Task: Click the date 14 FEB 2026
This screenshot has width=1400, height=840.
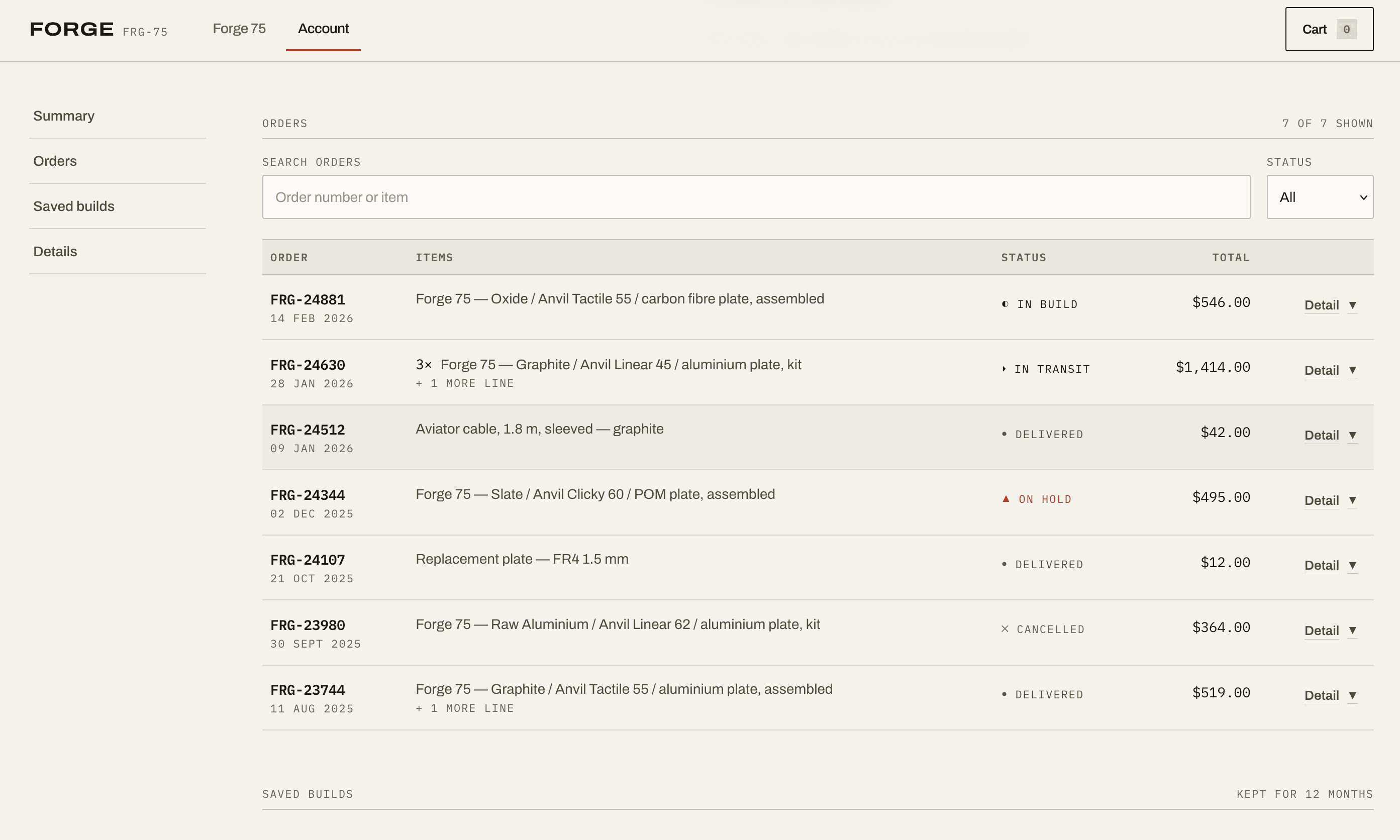Action: (312, 319)
